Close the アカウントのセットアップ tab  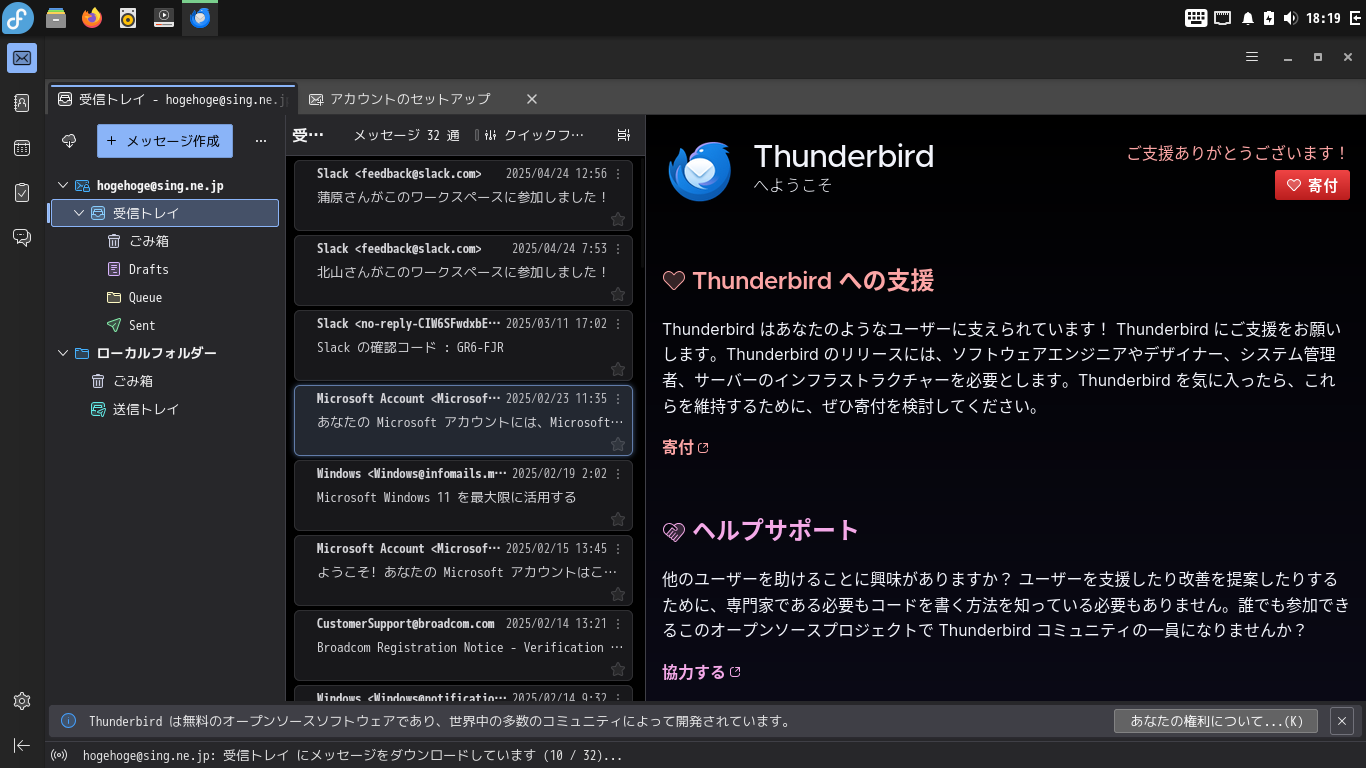(x=532, y=99)
